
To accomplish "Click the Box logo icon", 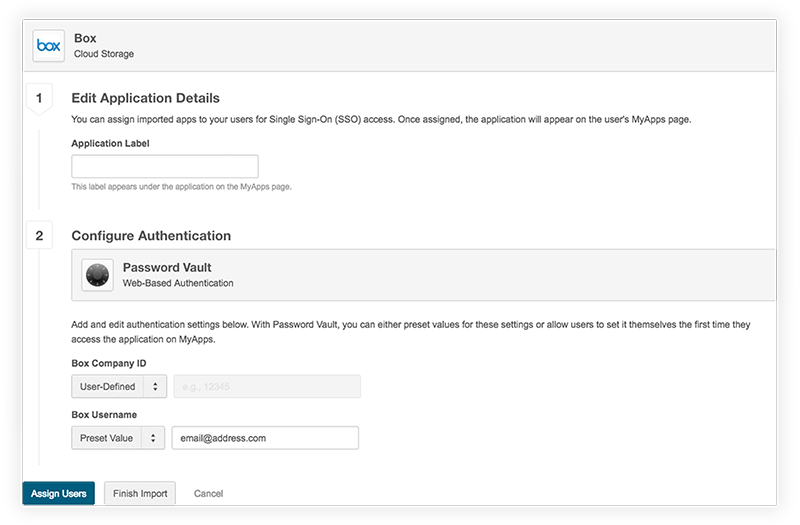I will 48,45.
